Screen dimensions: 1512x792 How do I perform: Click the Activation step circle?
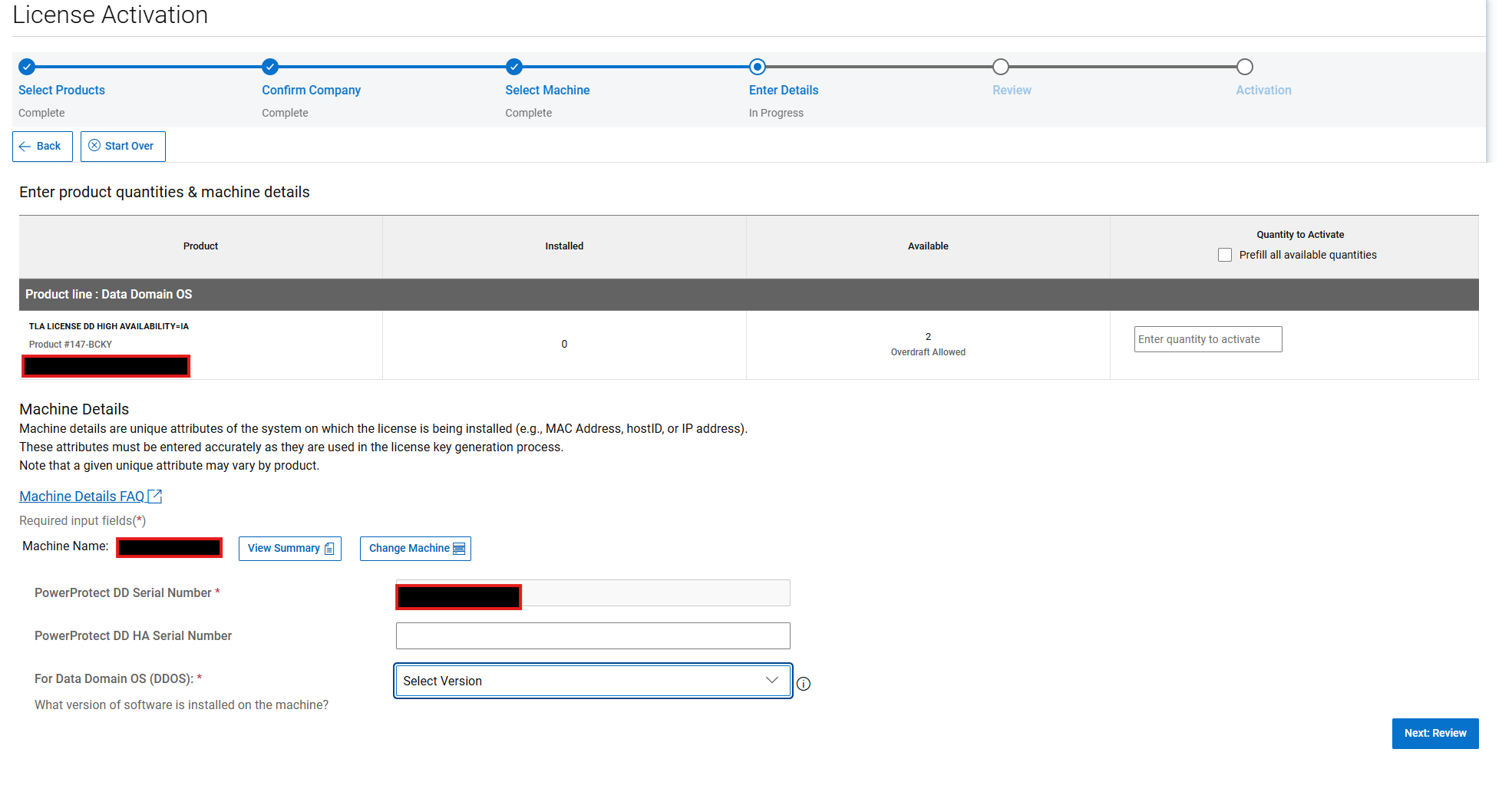click(1245, 67)
